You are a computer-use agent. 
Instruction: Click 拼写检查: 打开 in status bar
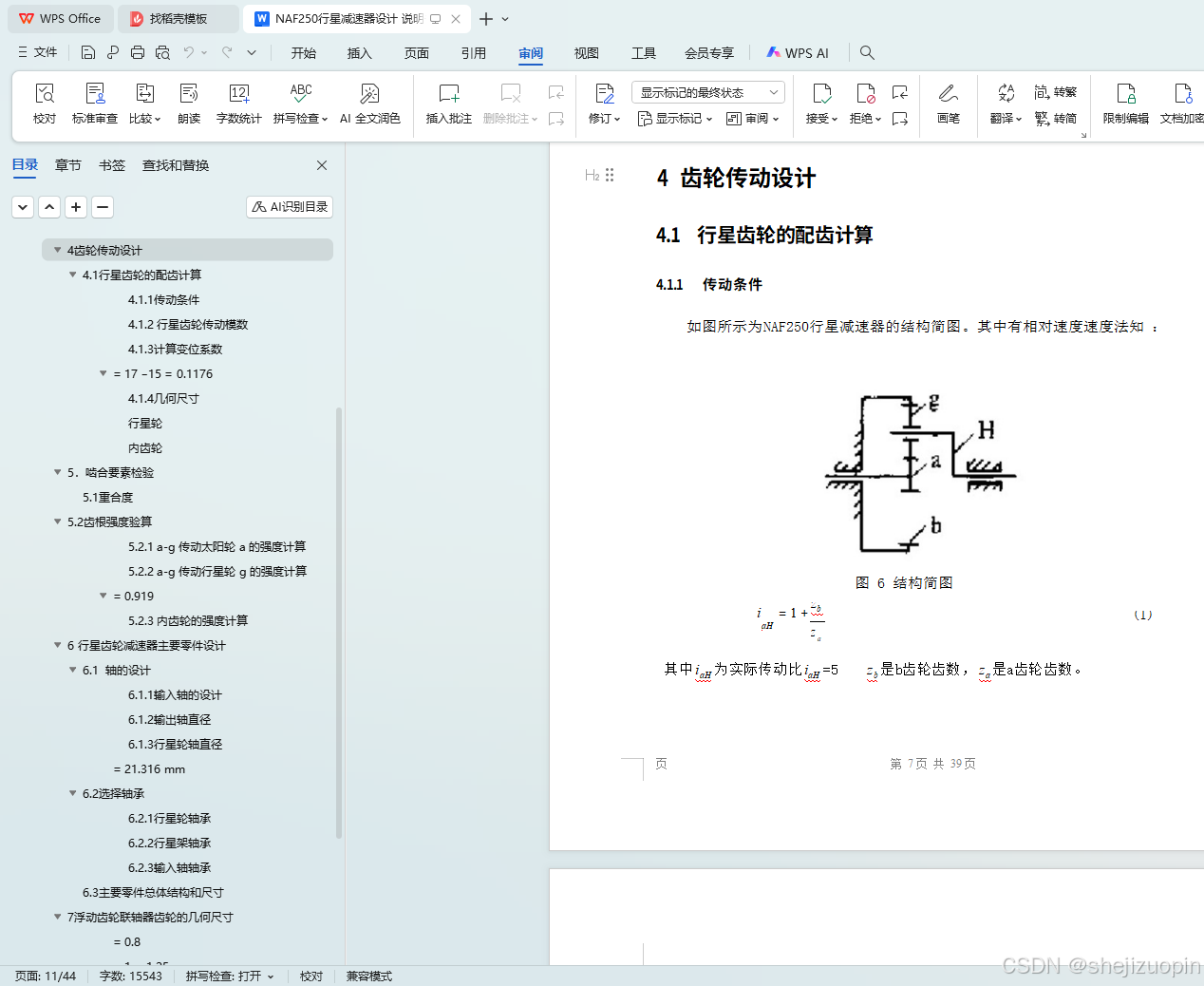pos(230,976)
